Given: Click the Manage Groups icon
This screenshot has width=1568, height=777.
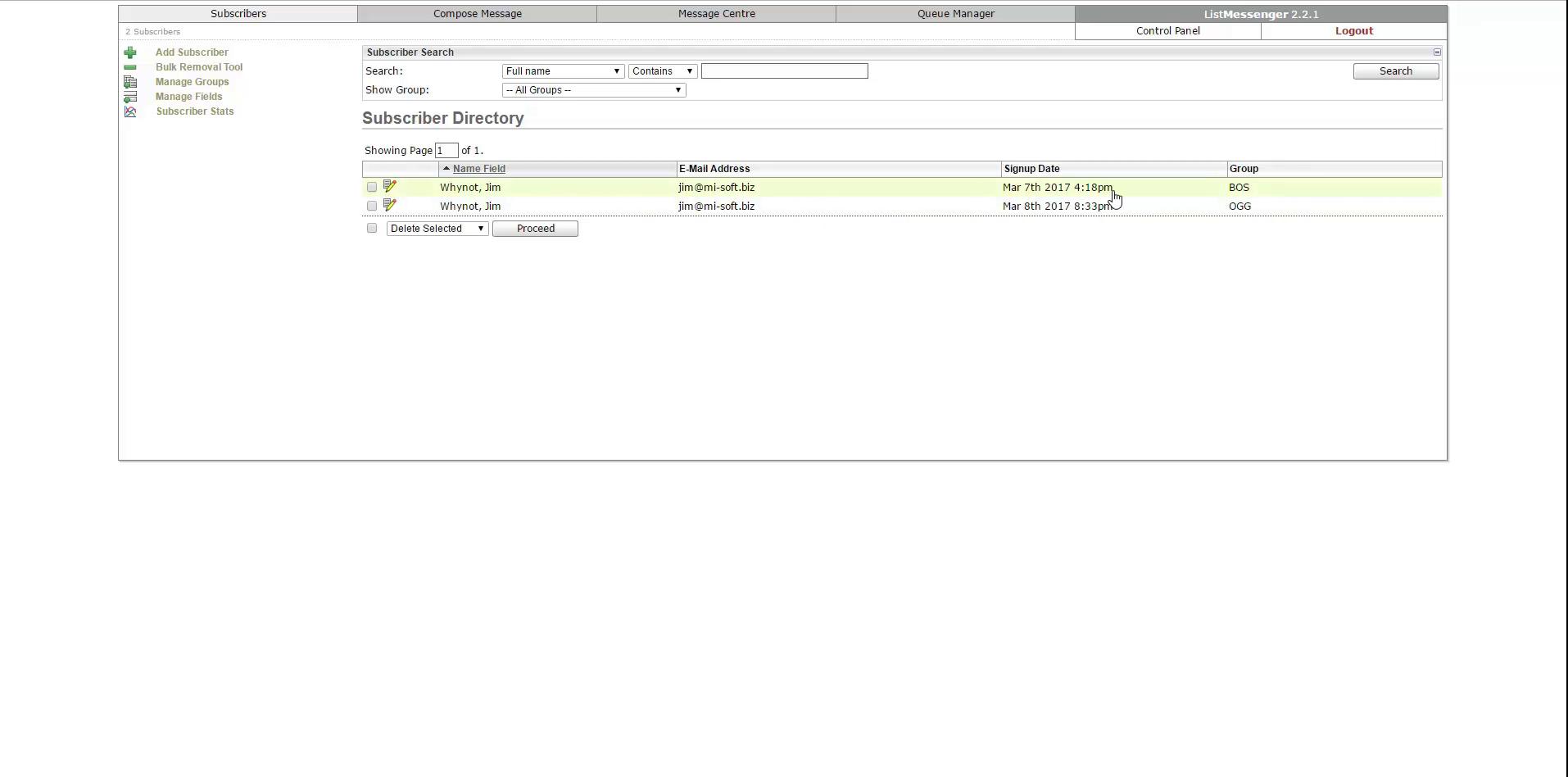Looking at the screenshot, I should [130, 82].
